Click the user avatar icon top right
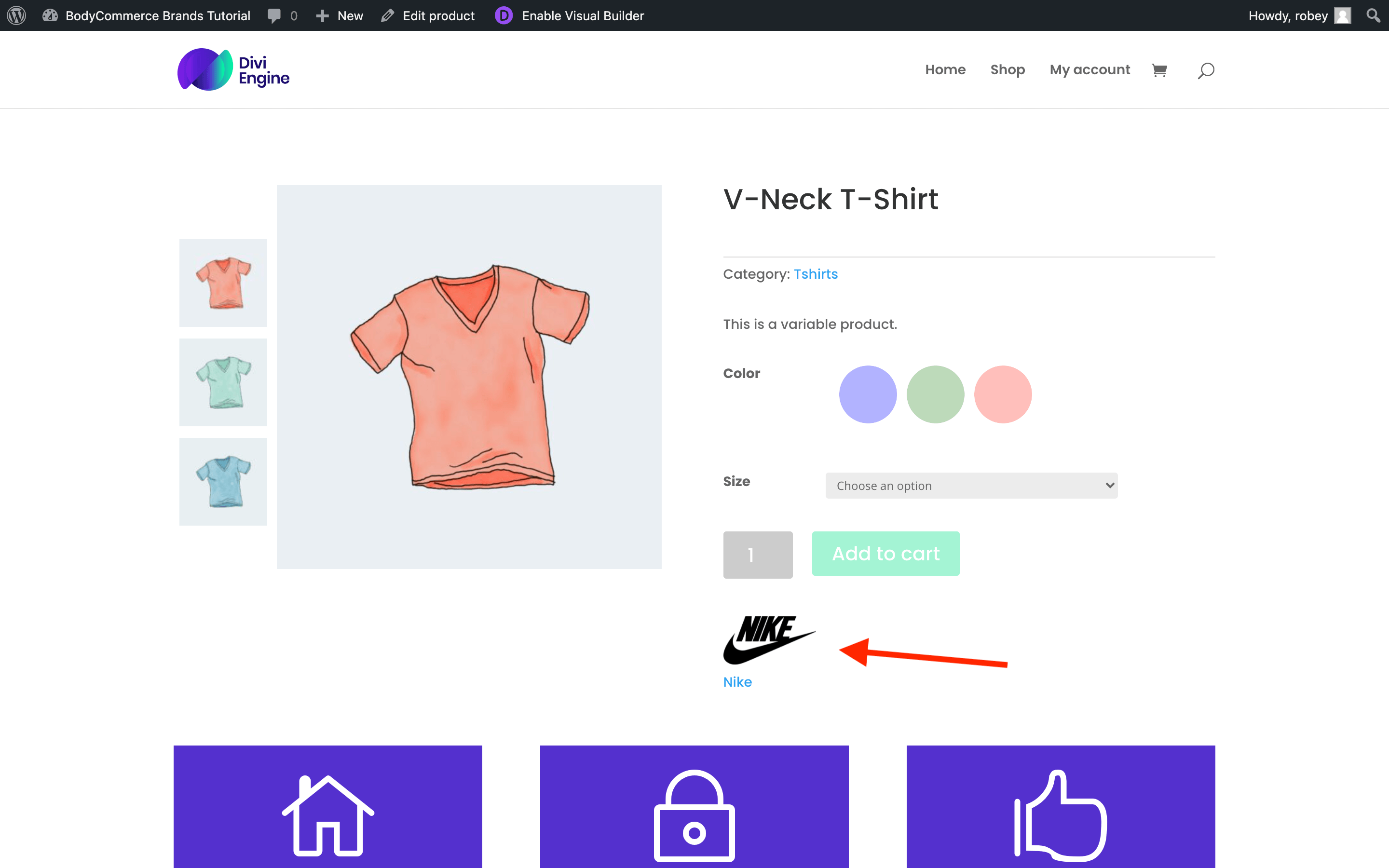The width and height of the screenshot is (1389, 868). (x=1344, y=15)
